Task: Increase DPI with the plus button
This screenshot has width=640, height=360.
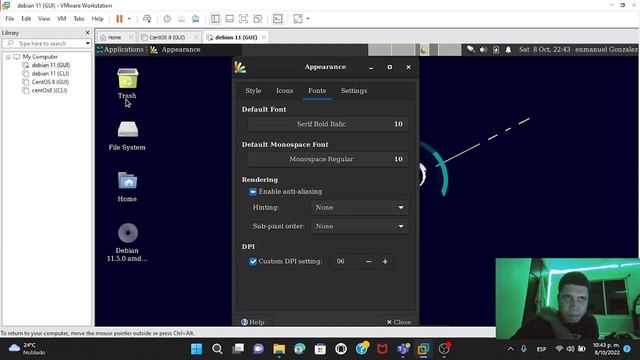Action: 385,261
